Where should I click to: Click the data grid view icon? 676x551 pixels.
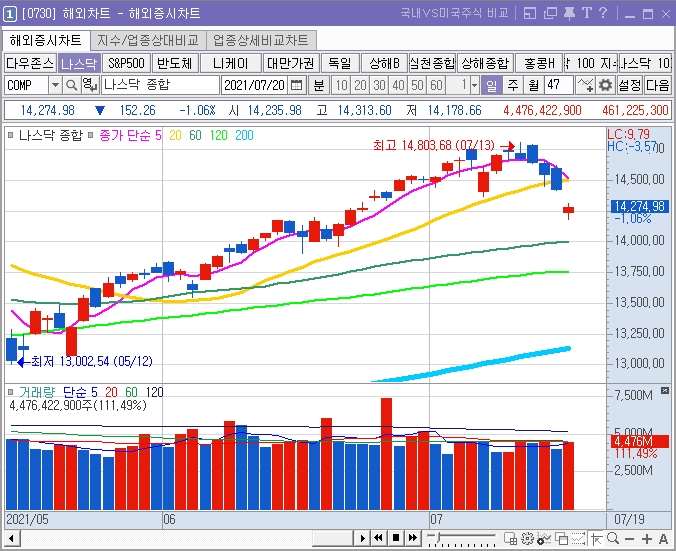510,538
